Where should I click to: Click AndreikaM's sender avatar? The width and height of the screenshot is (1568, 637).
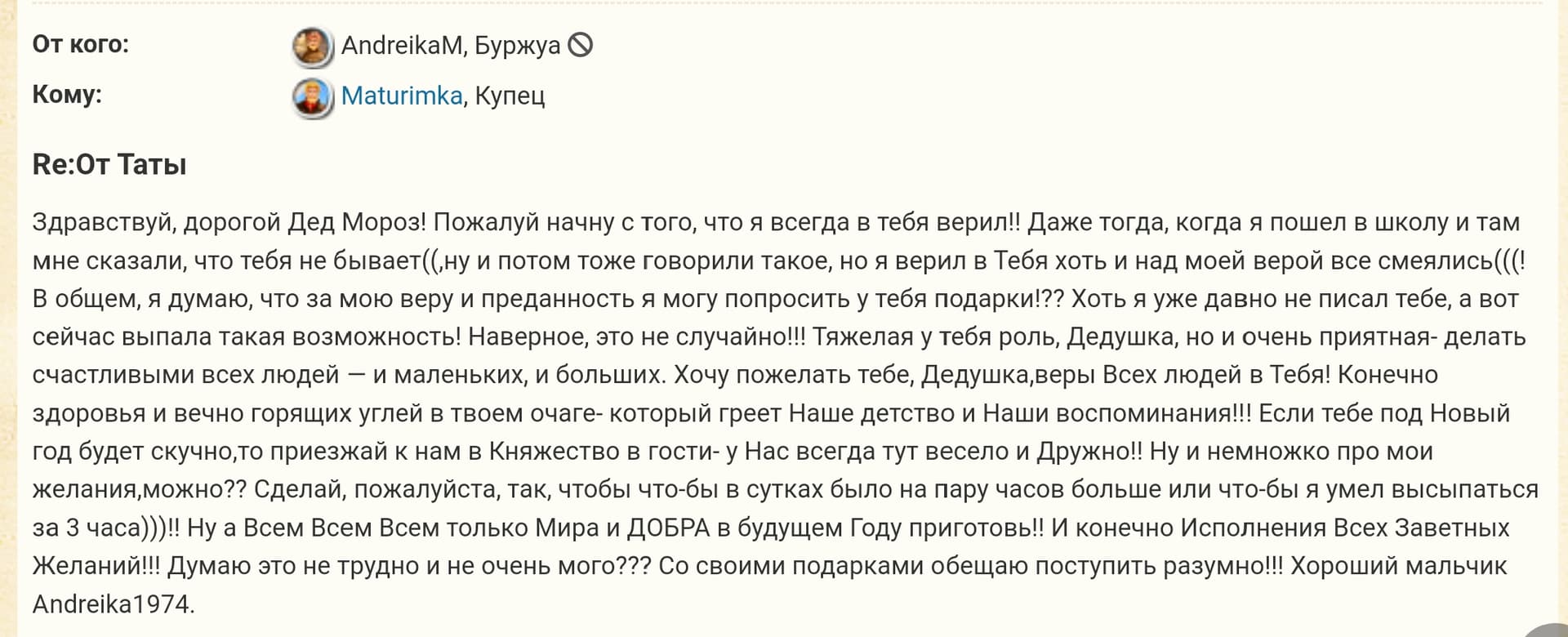[x=312, y=46]
